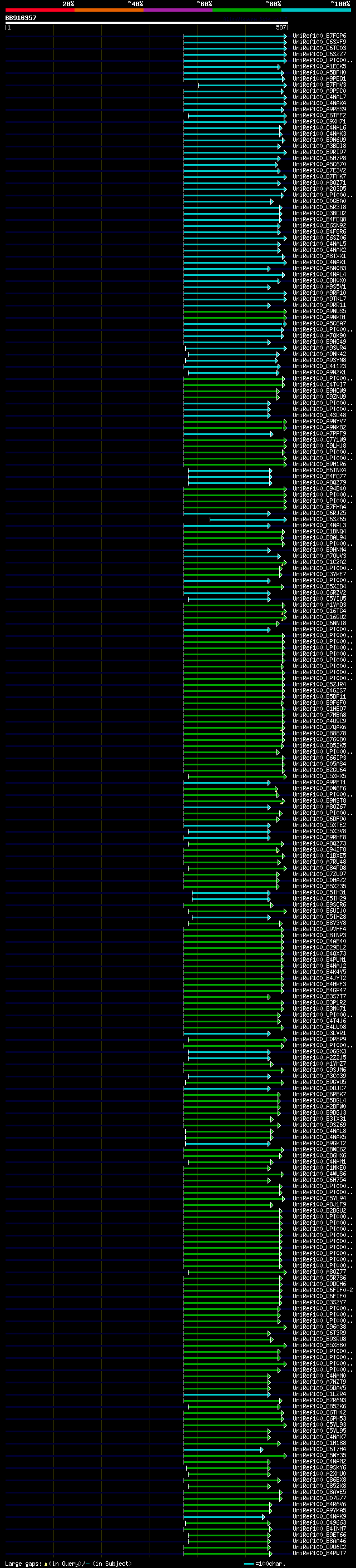Select label UniRef100_B3S7T7
356x1568 pixels.
[x=319, y=997]
